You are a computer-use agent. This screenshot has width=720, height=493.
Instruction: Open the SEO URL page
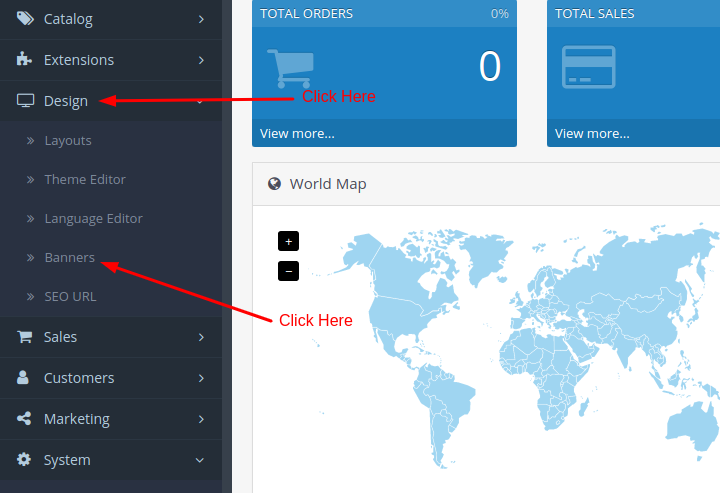[x=70, y=297]
